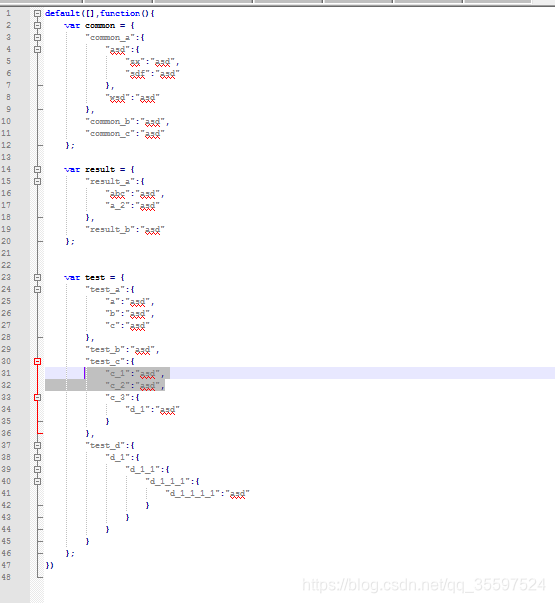Click line number 31 in the margin
Screen dimensions: 555x603
6,373
